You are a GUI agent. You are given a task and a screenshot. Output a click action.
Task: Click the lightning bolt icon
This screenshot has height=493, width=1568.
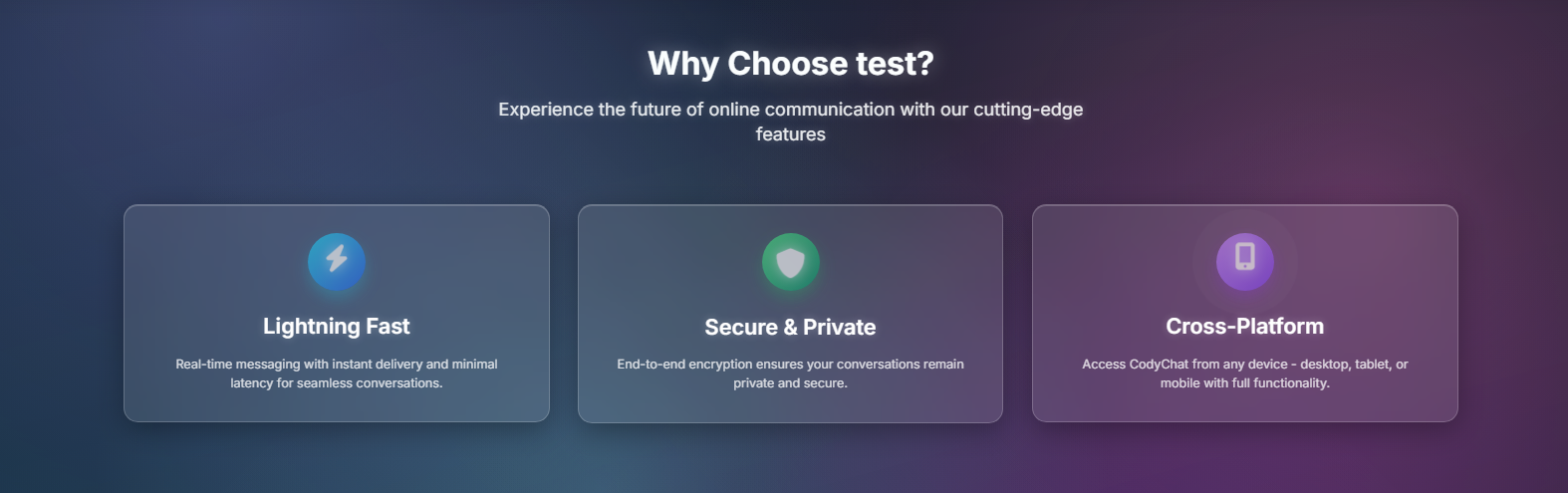[x=337, y=261]
